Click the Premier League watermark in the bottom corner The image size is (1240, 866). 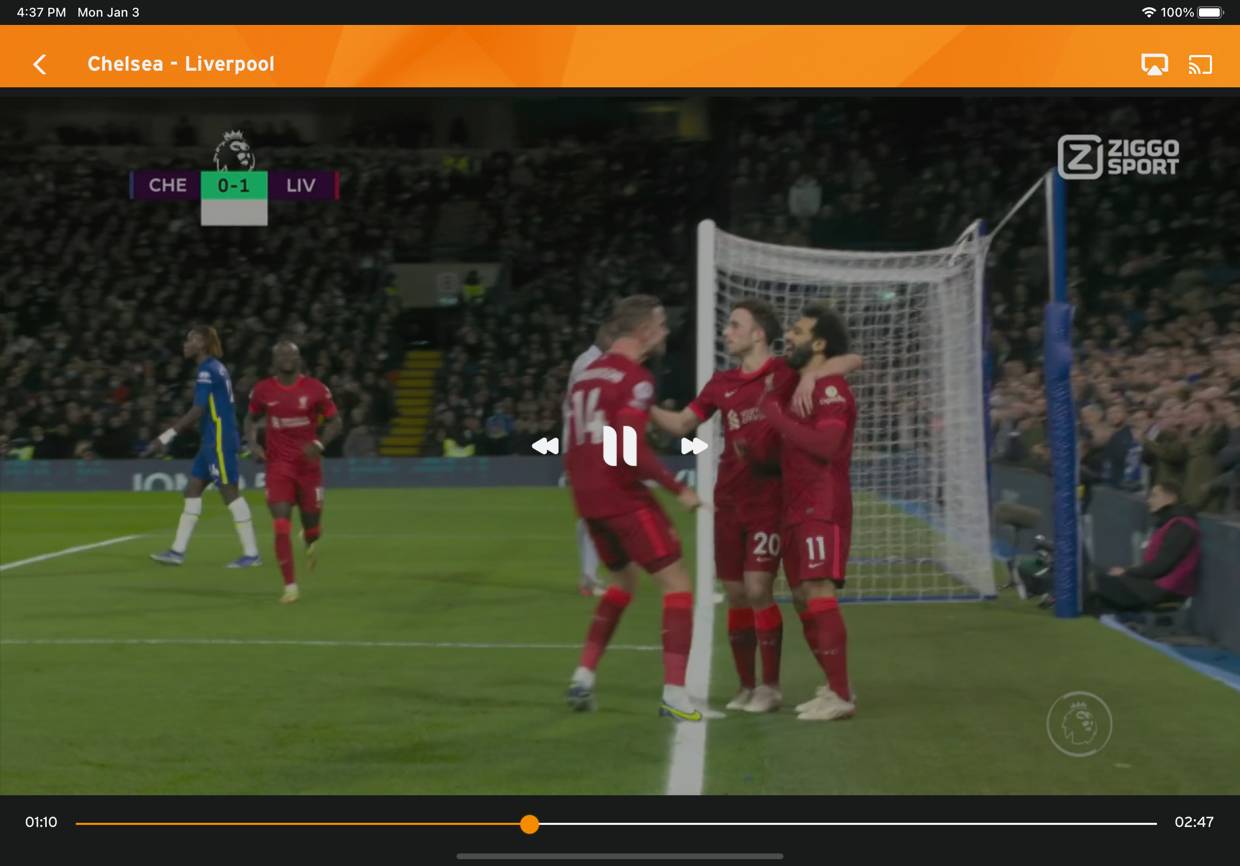click(1079, 723)
